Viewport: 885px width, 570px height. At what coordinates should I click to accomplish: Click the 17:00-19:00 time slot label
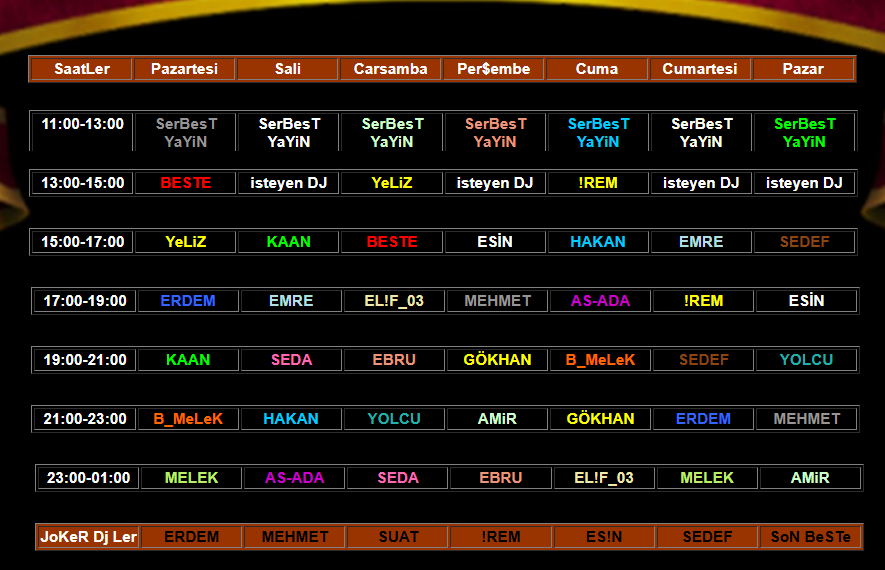tap(85, 301)
